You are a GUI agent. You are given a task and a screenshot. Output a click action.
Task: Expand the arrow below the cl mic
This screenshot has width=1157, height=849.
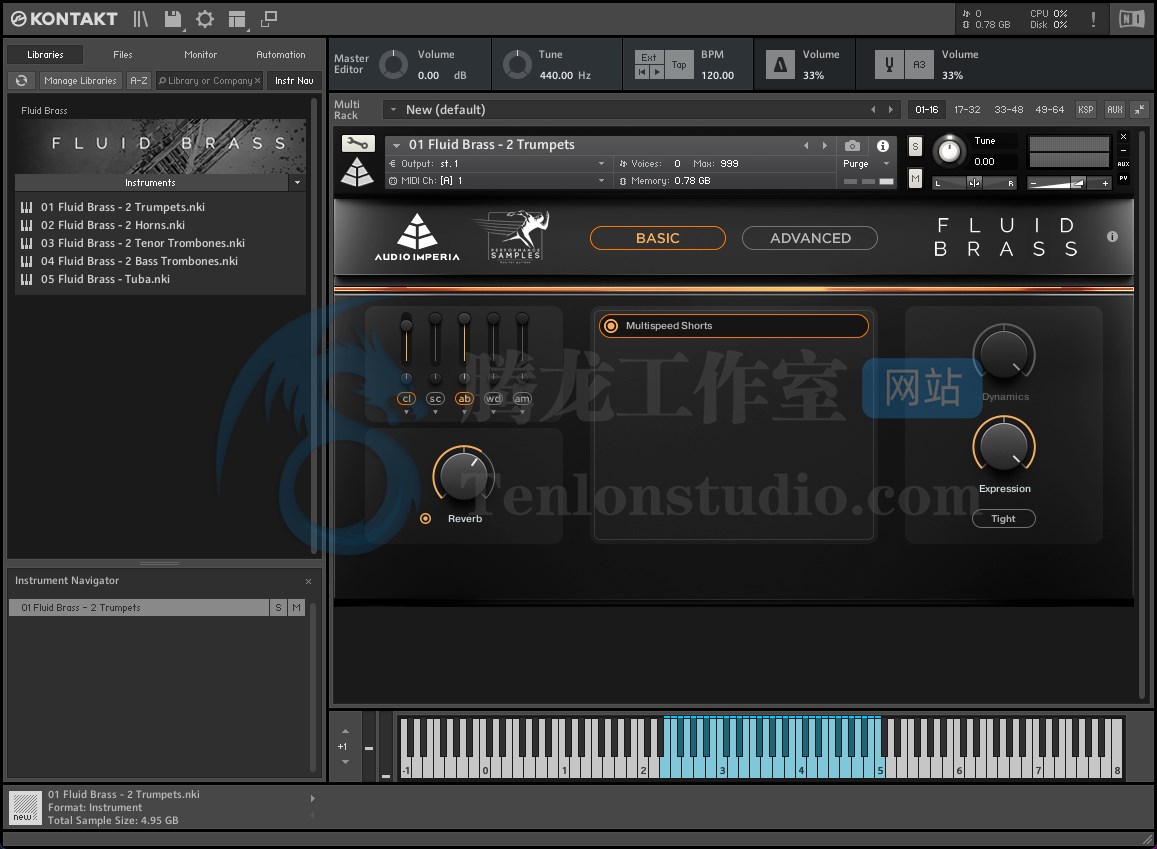coord(406,412)
